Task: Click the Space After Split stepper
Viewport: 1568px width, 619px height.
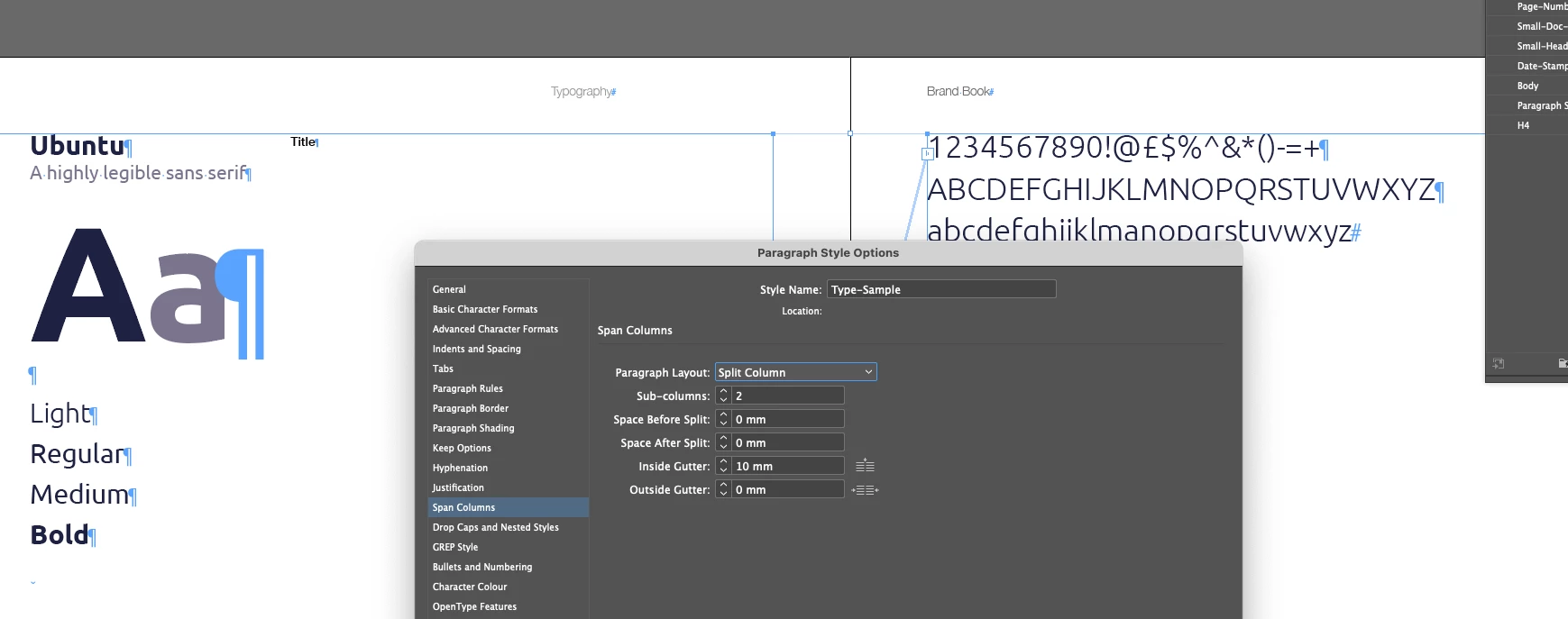Action: 723,442
